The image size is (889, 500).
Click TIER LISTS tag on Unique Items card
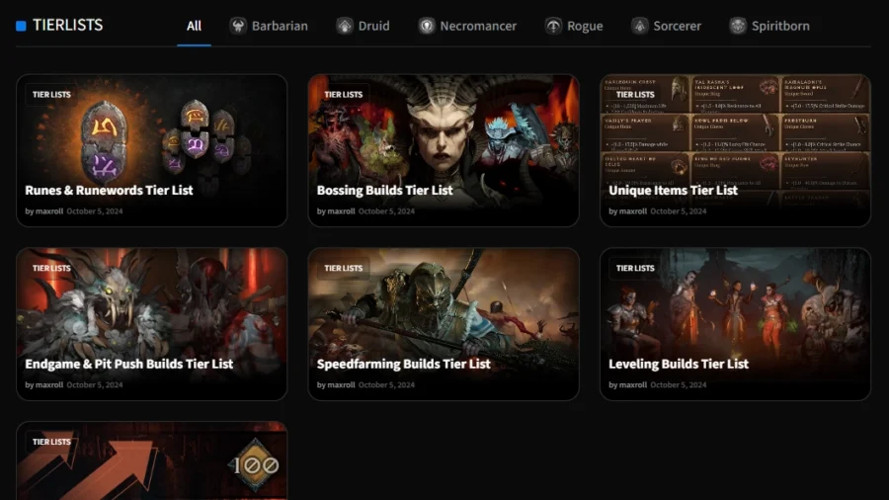(x=635, y=95)
